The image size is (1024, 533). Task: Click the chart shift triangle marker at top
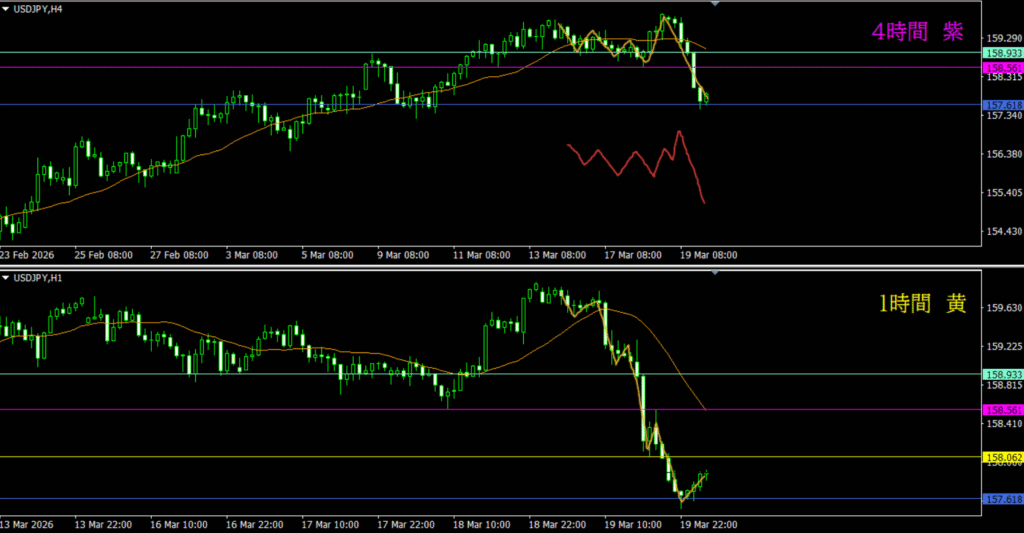tap(714, 5)
